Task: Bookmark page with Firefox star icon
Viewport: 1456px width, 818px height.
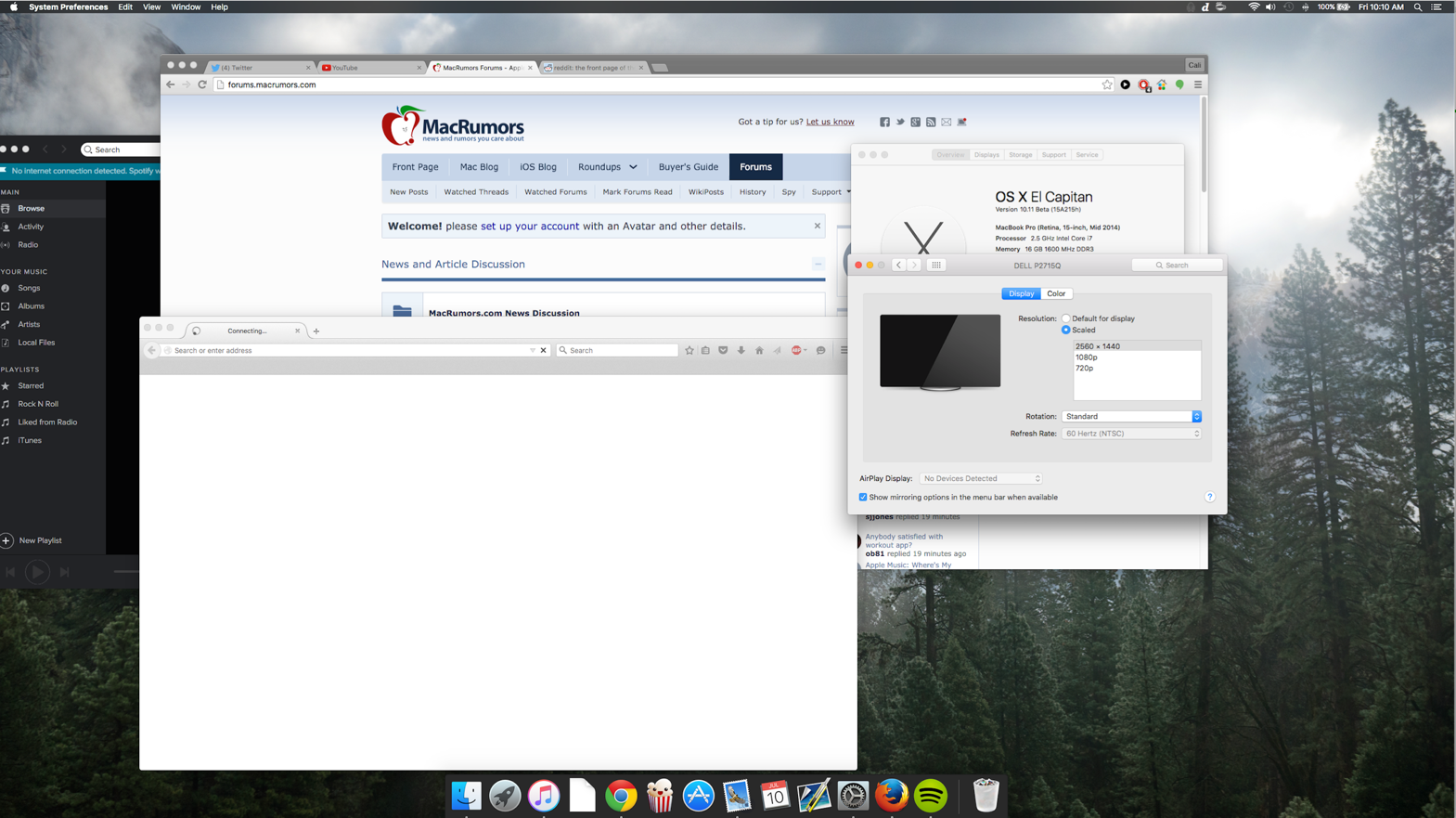Action: [689, 350]
